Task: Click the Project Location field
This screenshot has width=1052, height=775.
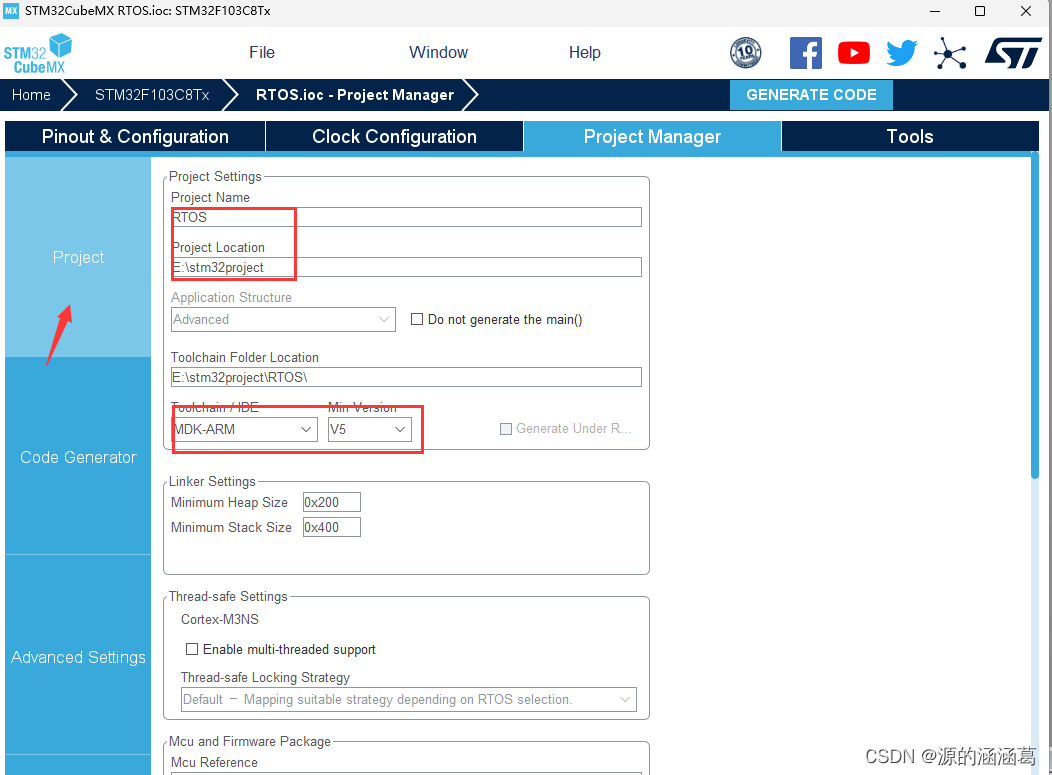Action: (x=406, y=267)
